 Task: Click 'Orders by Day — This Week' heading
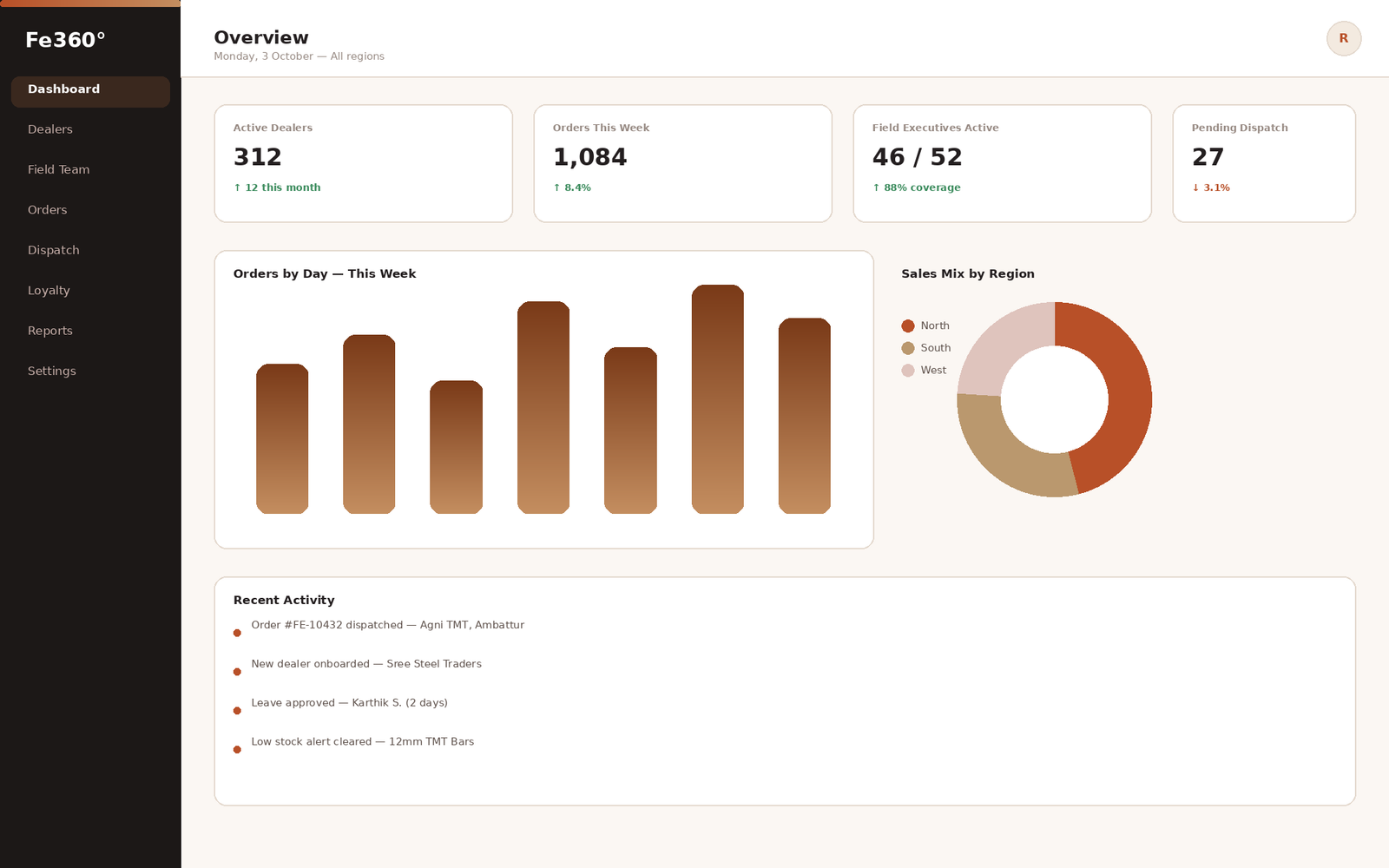click(x=325, y=273)
